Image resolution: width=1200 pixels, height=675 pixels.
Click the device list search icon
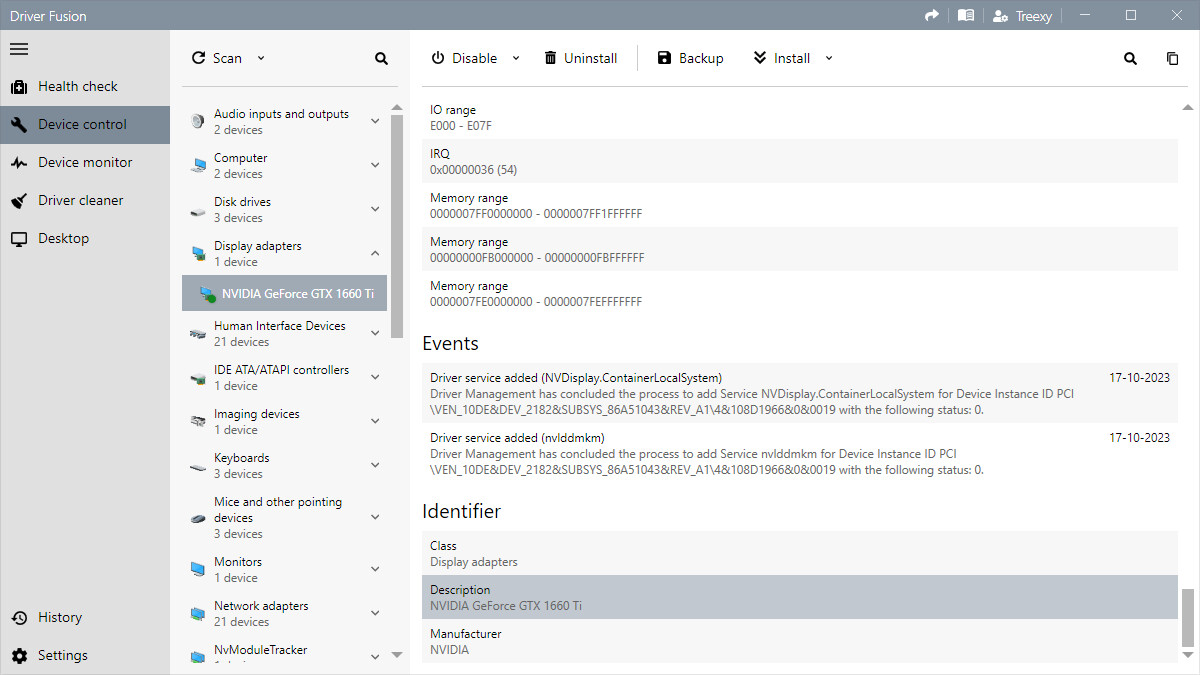pos(381,59)
